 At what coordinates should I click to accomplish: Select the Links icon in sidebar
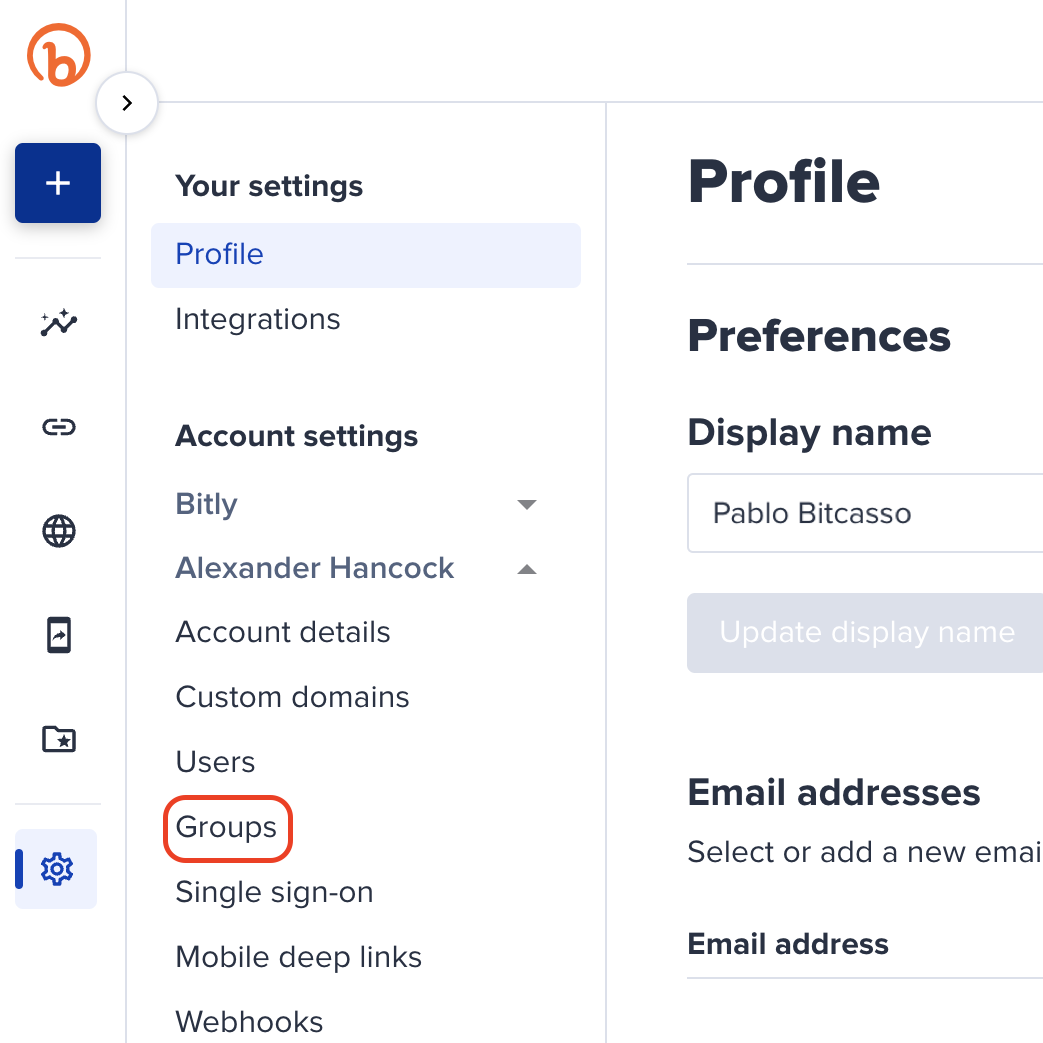(x=57, y=427)
